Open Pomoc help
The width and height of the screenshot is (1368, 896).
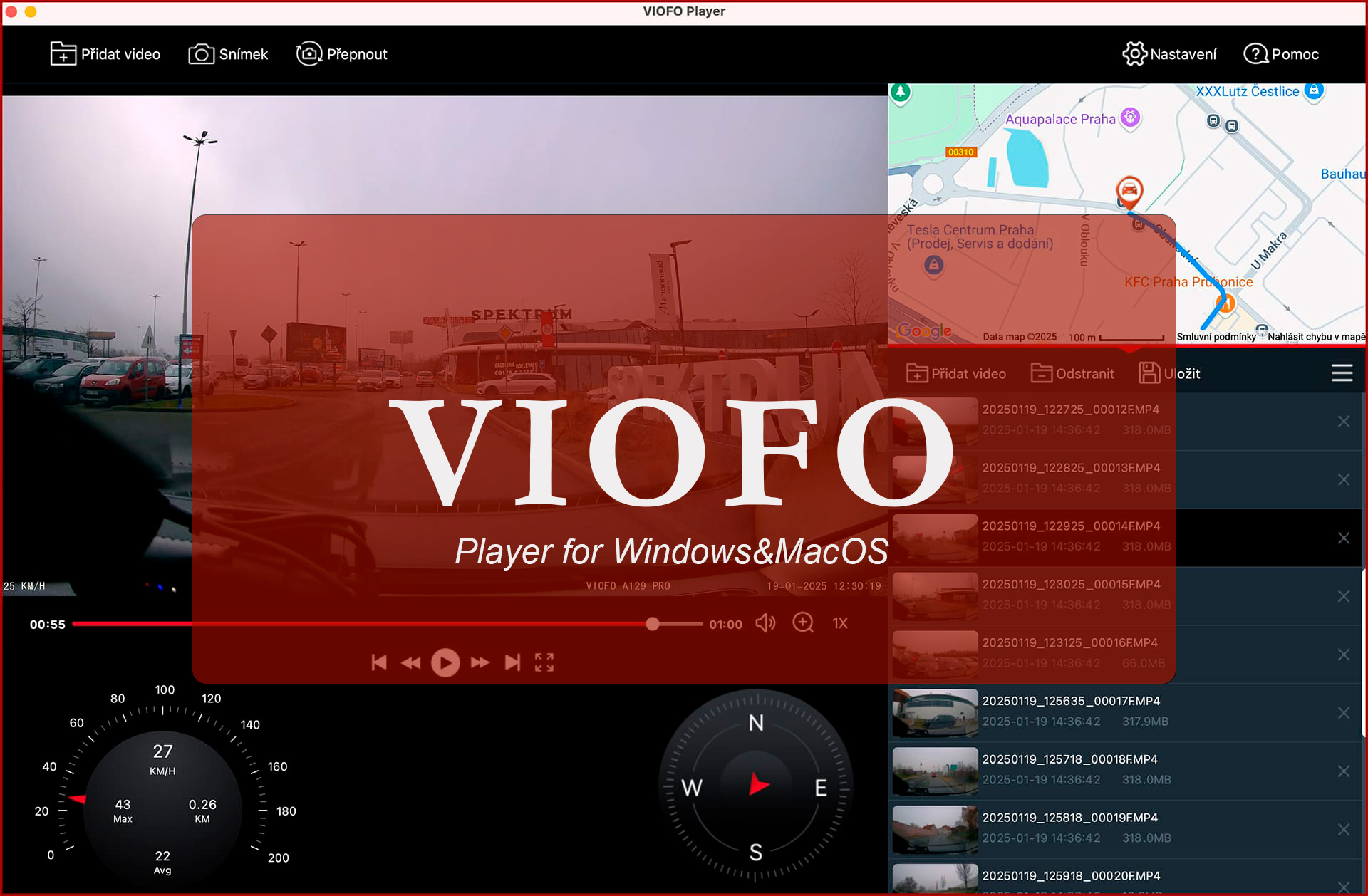pos(1255,53)
